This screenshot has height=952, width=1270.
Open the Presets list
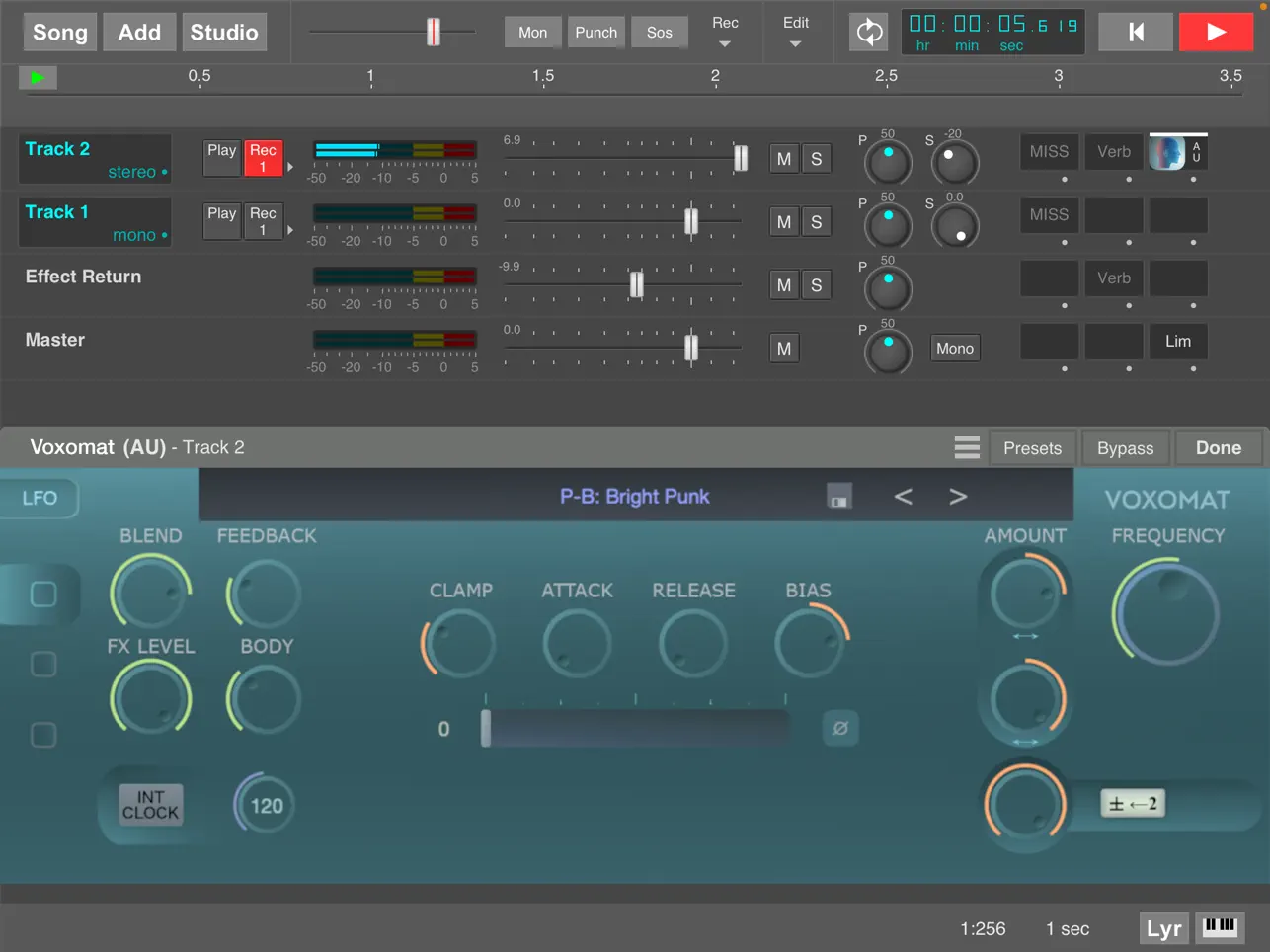pyautogui.click(x=1032, y=448)
